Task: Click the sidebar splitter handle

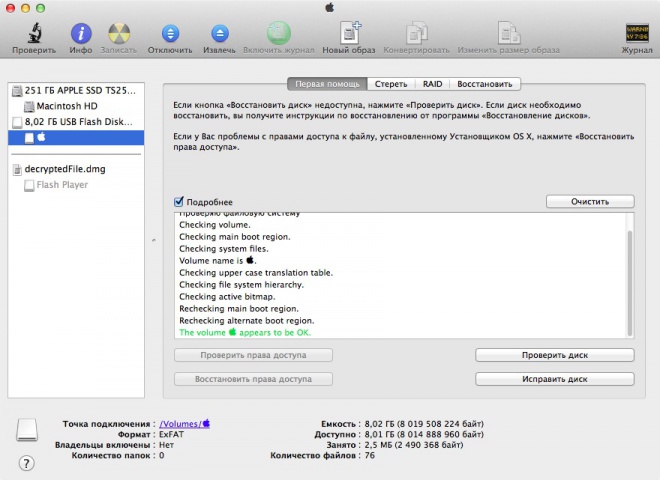Action: click(x=154, y=240)
